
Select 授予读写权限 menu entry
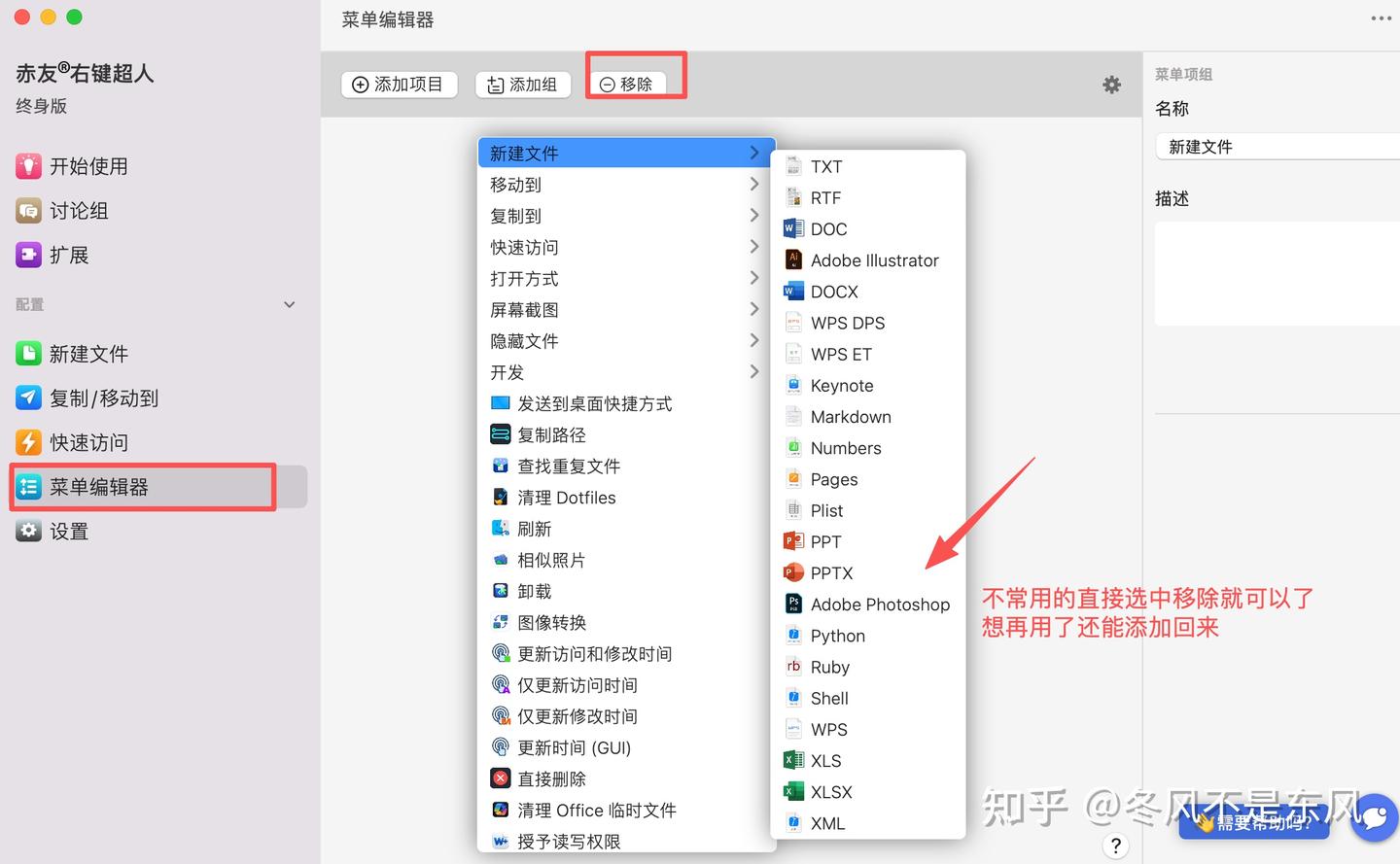tap(627, 841)
